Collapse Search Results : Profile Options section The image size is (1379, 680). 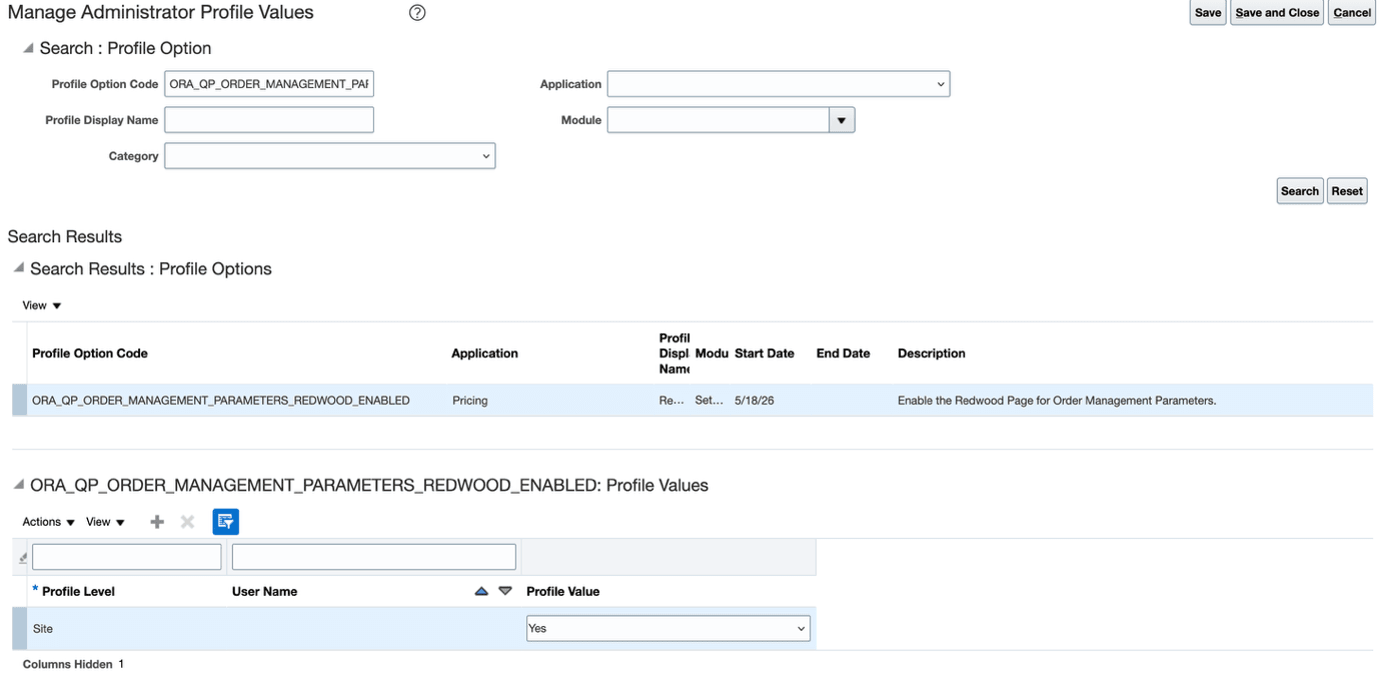pyautogui.click(x=18, y=268)
